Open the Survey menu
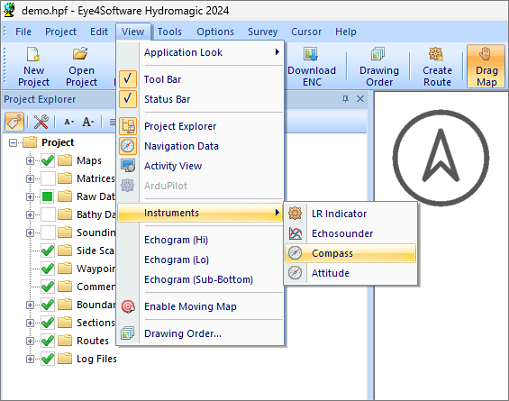This screenshot has height=401, width=509. (262, 32)
